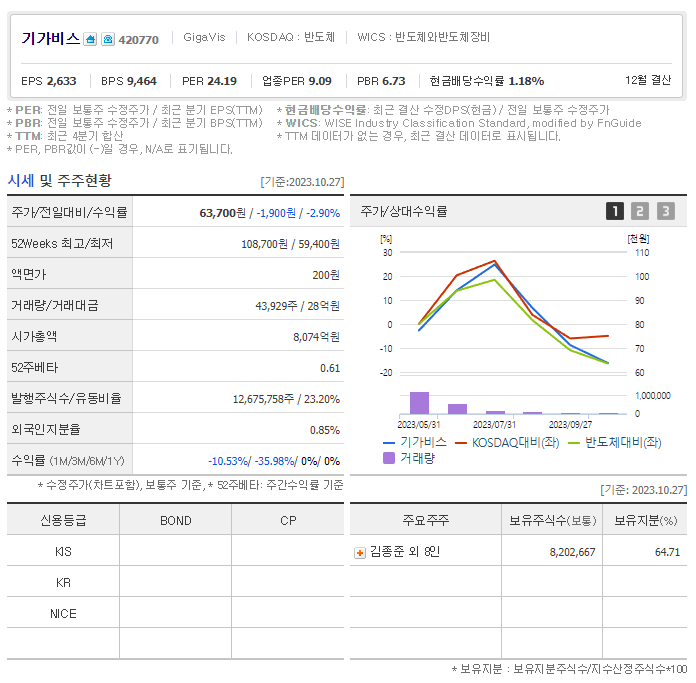The image size is (696, 683).
Task: Click the 기가비스 company name heading
Action: pos(51,39)
